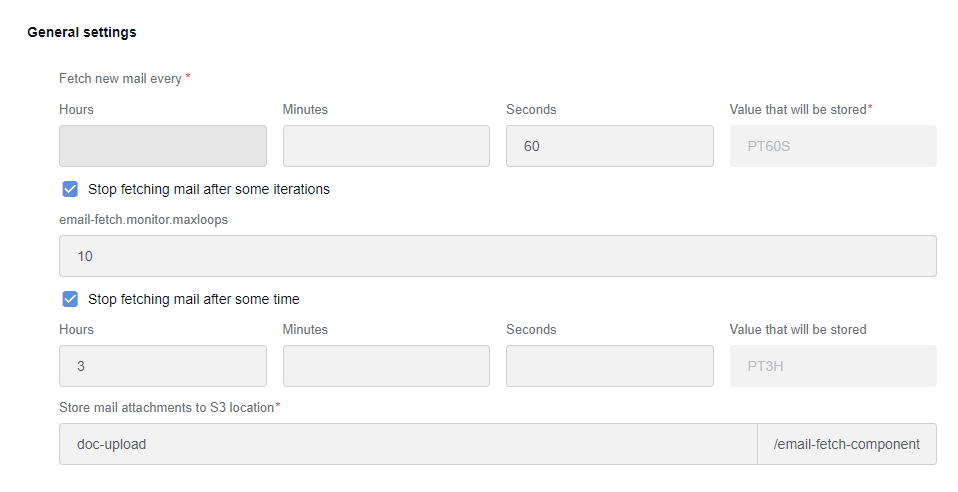The height and width of the screenshot is (492, 958).
Task: Click the 'Stop fetching mail after some time' label text
Action: click(194, 299)
